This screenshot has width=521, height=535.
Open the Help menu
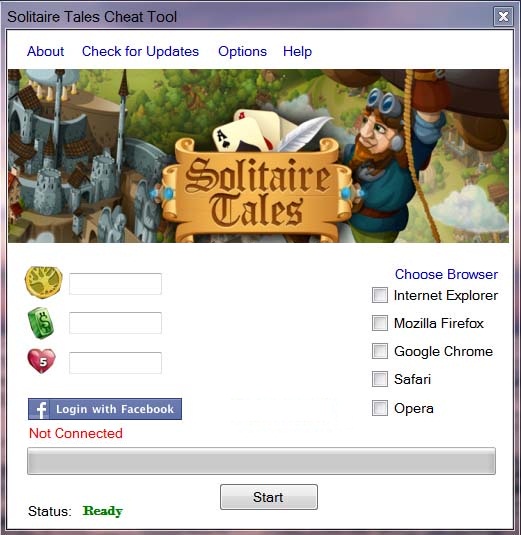click(x=297, y=52)
